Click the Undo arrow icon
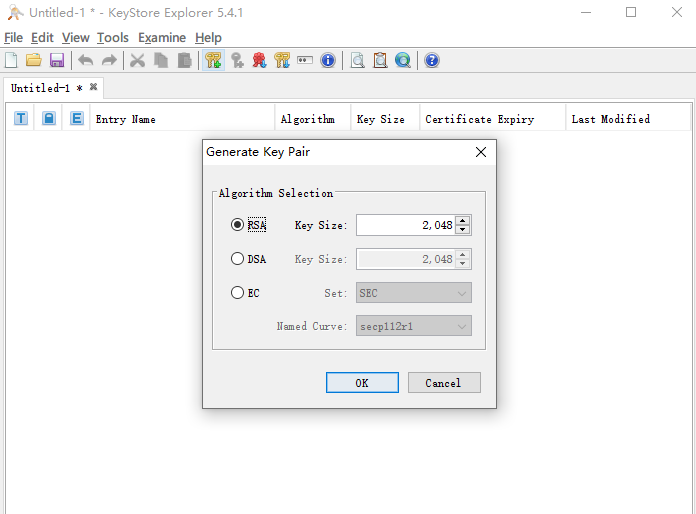Image resolution: width=696 pixels, height=514 pixels. 86,60
